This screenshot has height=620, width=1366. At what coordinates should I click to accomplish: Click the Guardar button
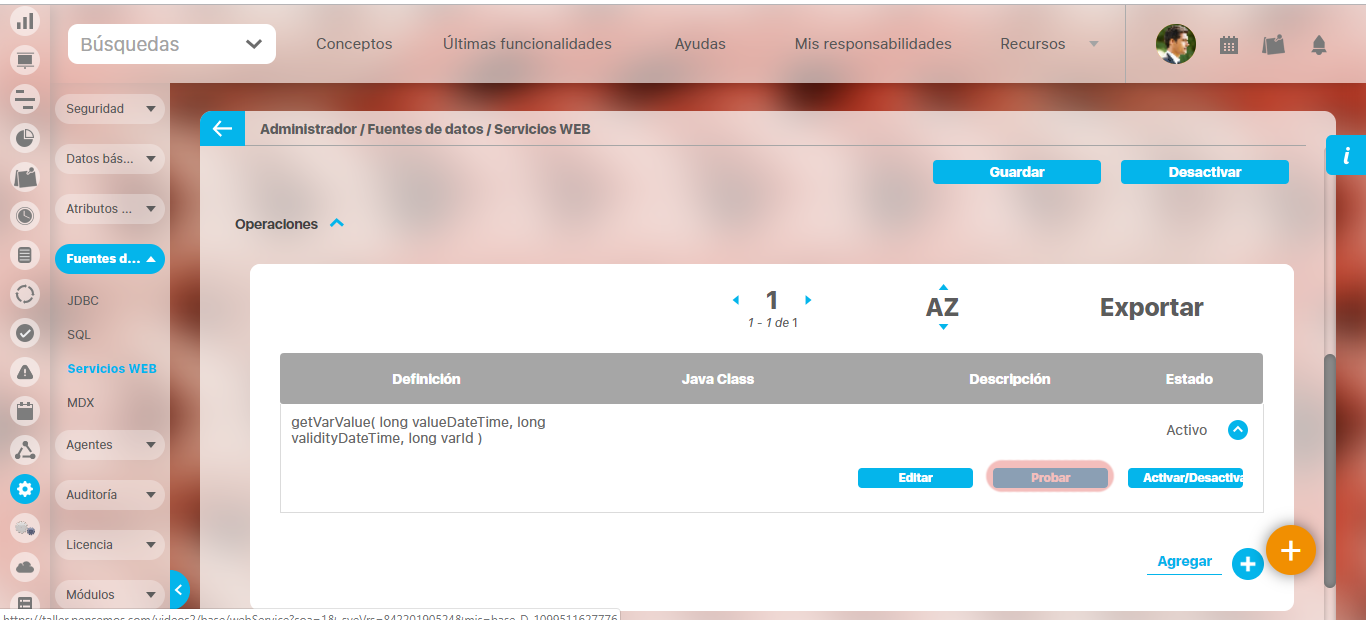tap(1016, 172)
